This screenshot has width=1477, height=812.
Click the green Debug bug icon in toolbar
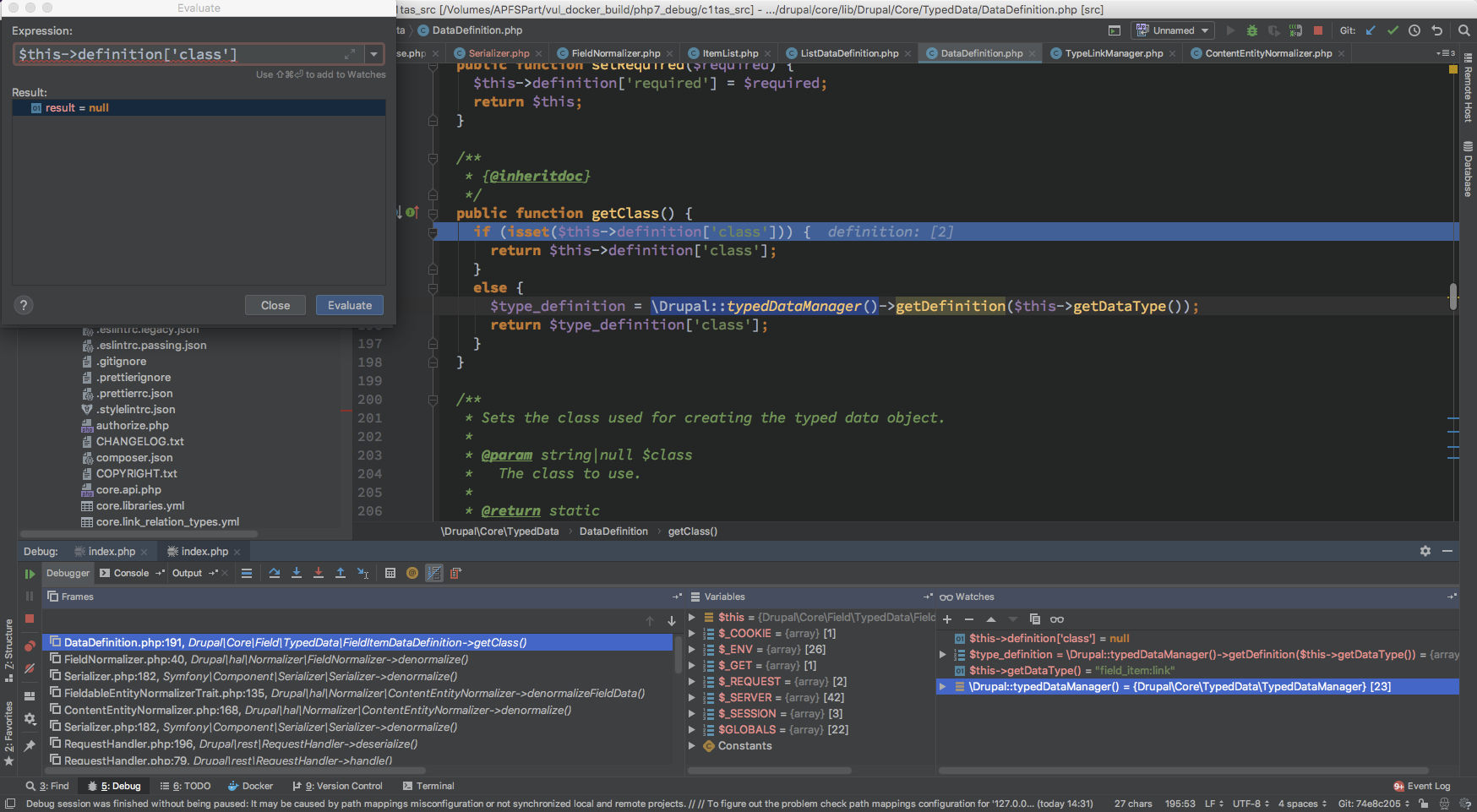click(1252, 30)
